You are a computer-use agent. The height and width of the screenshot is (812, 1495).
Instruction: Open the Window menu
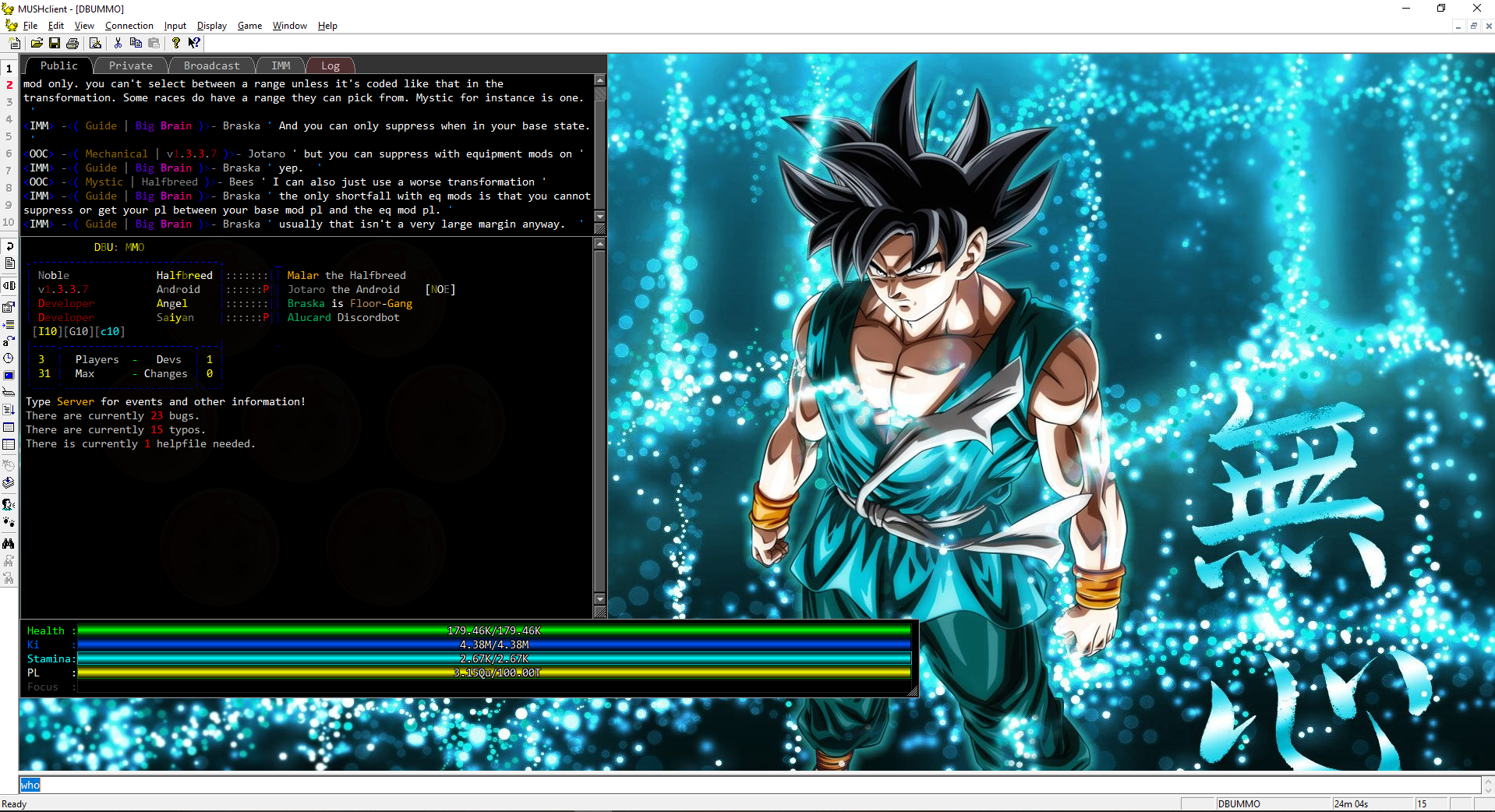pos(290,26)
